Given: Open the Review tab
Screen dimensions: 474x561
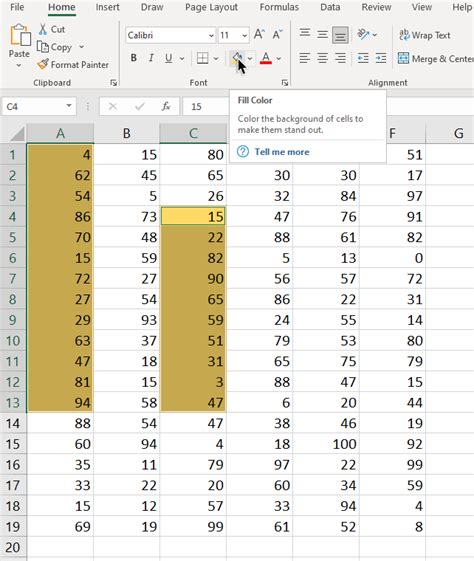Looking at the screenshot, I should (x=376, y=7).
